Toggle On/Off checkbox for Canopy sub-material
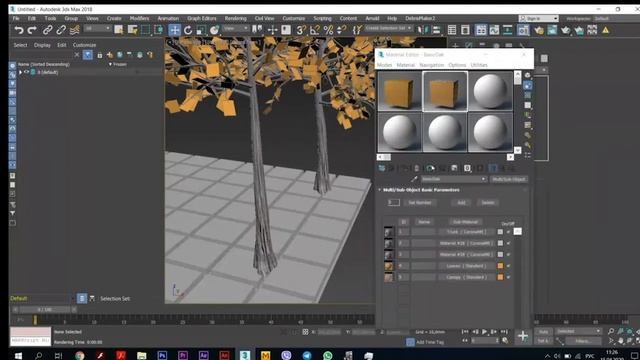 [x=508, y=278]
